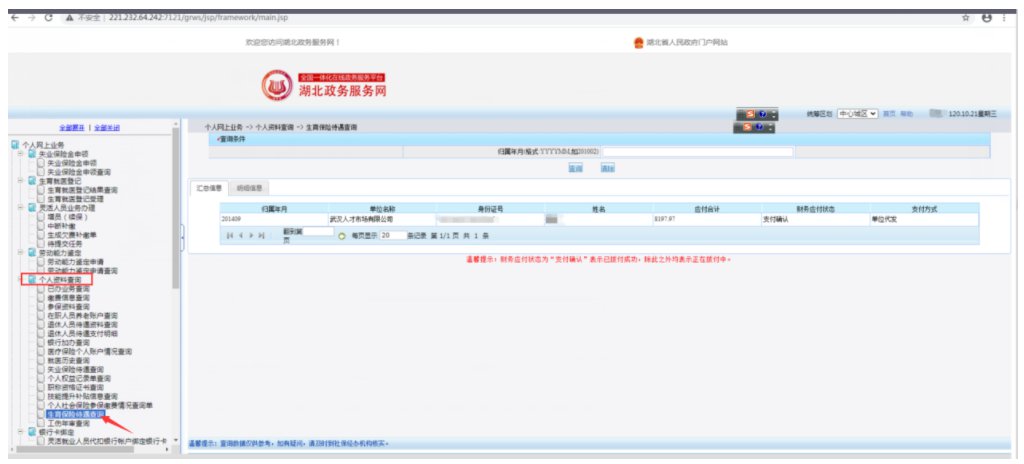Image resolution: width=1024 pixels, height=464 pixels.
Task: Open 生成欠费补缴单 tree item
Action: point(72,235)
